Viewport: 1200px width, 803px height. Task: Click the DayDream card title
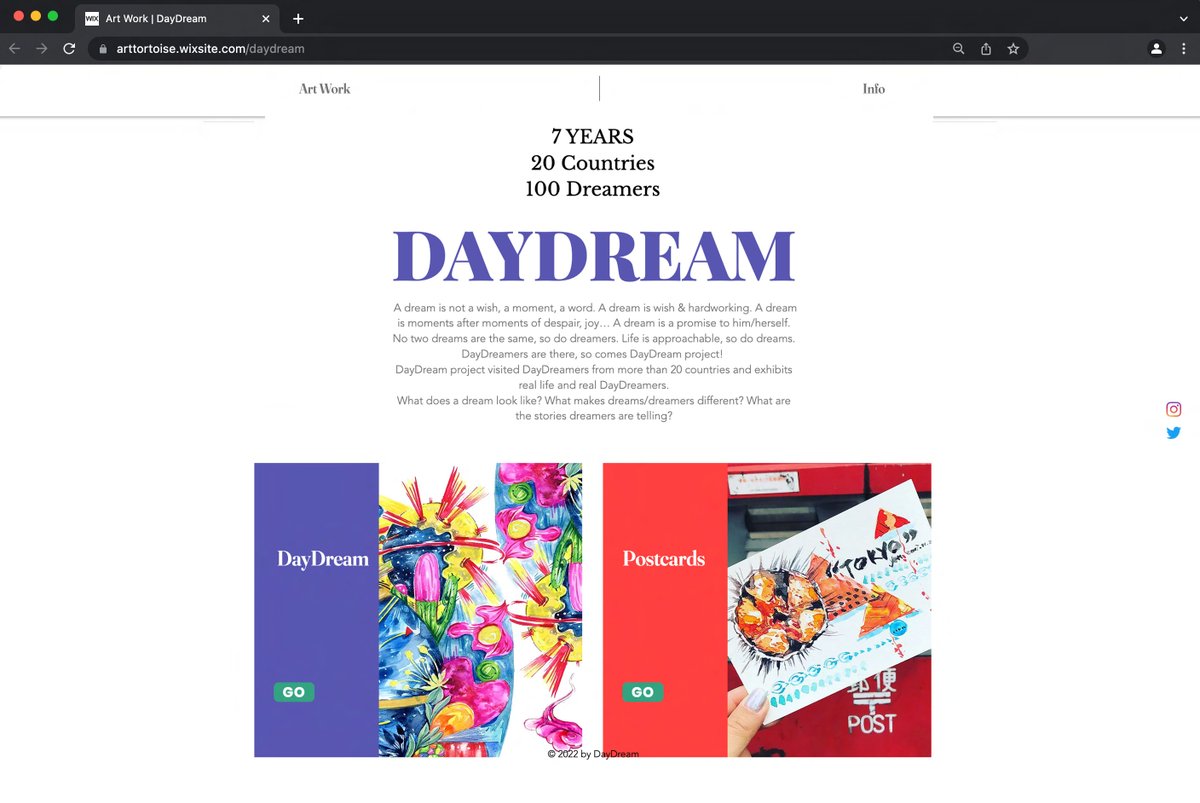pos(323,559)
